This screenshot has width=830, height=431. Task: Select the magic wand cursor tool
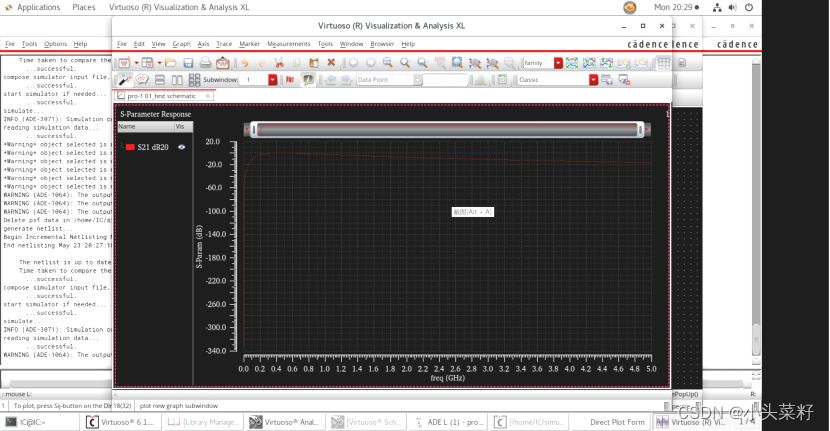(124, 79)
